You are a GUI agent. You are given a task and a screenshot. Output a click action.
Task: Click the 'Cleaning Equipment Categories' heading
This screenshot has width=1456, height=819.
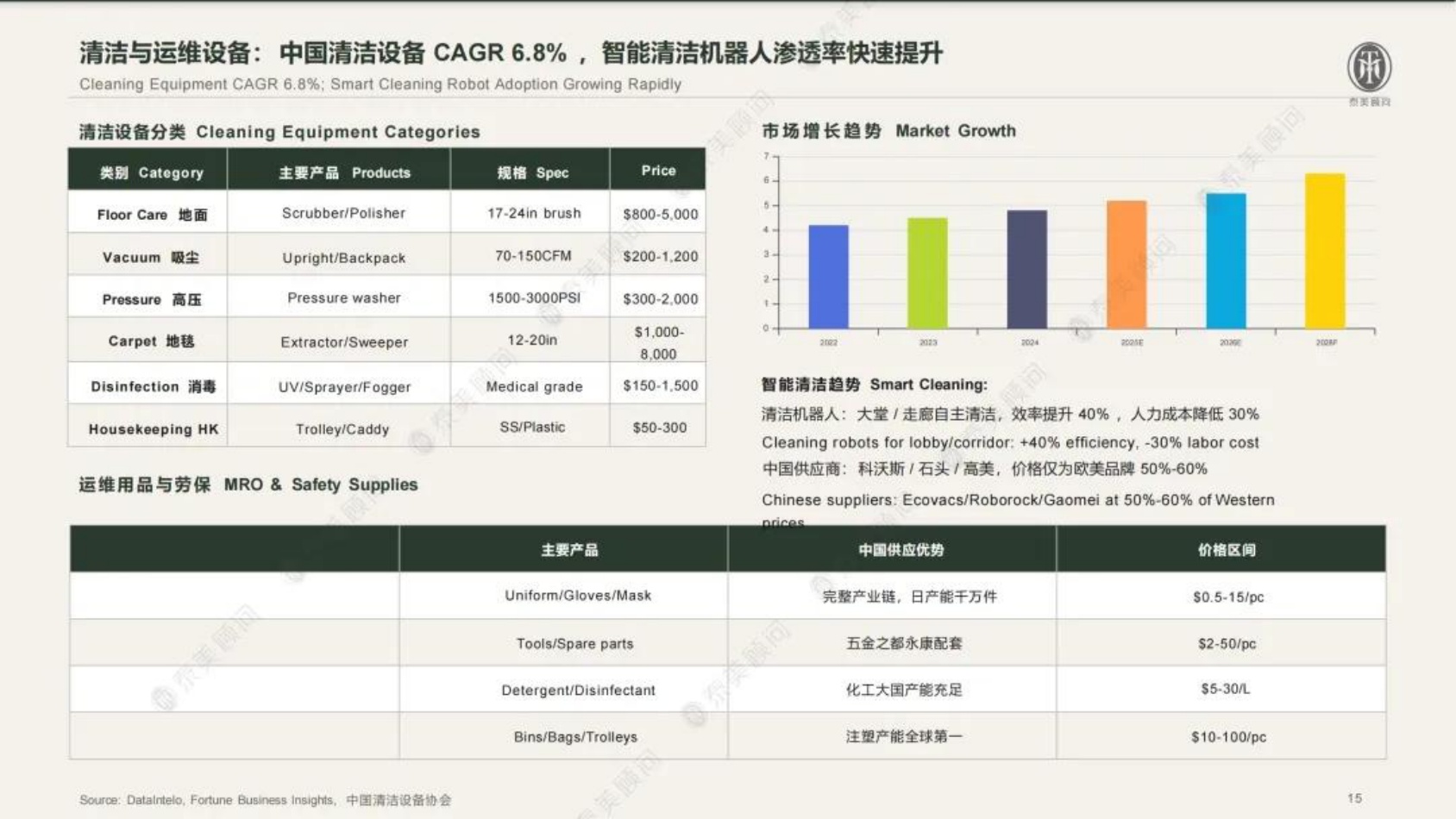[279, 132]
